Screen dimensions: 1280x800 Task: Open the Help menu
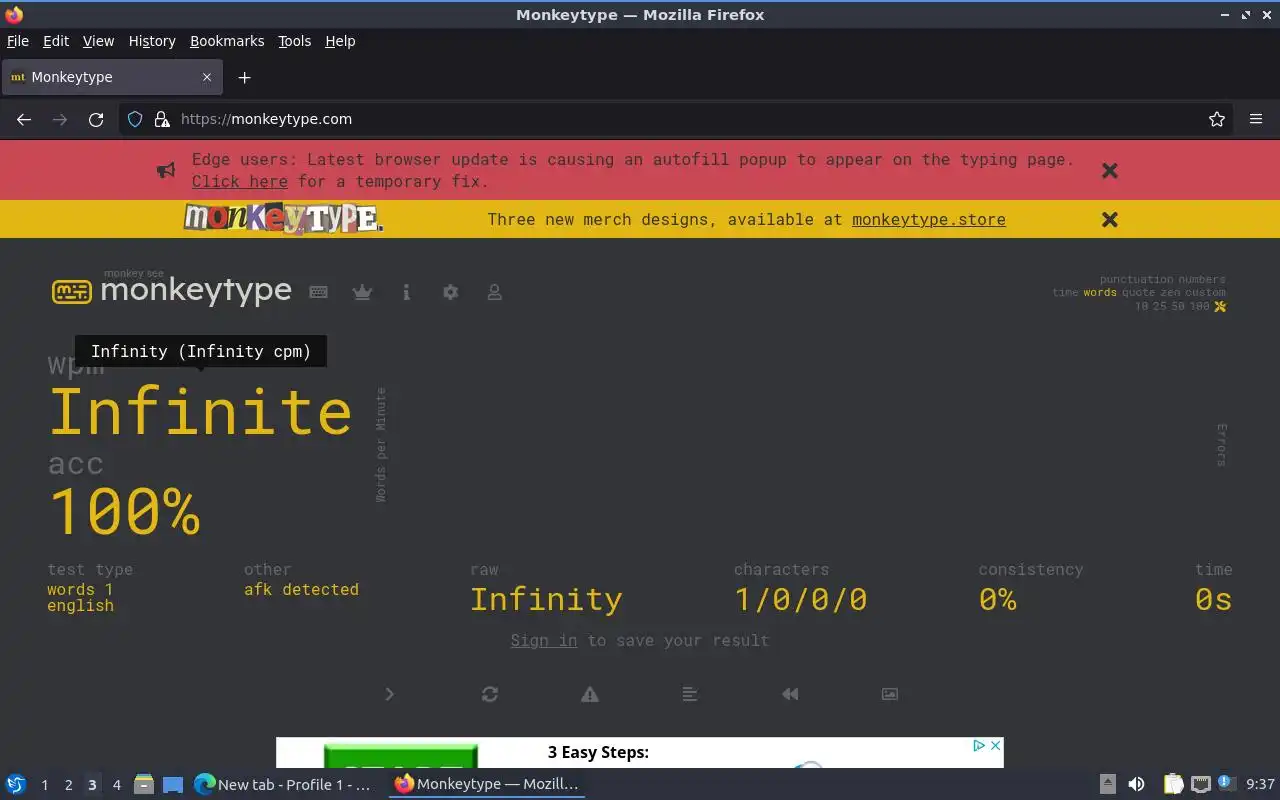(x=340, y=41)
